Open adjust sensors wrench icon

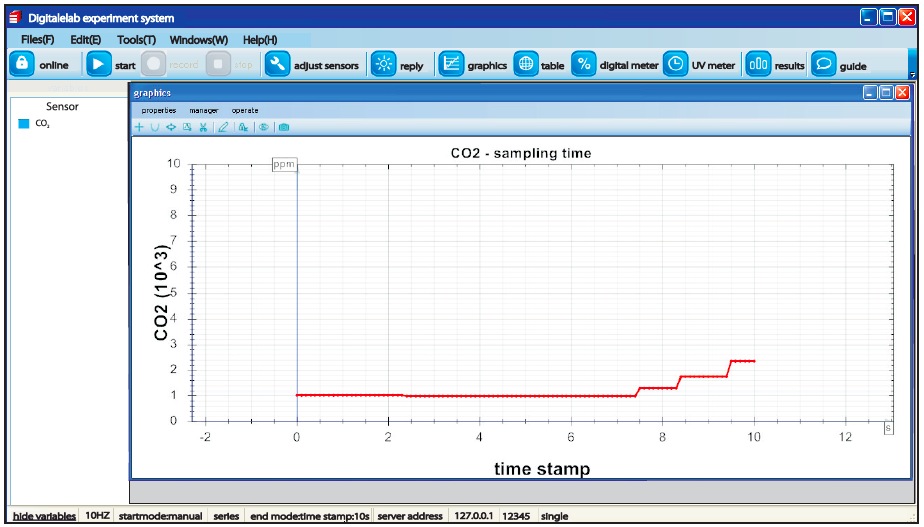(277, 65)
